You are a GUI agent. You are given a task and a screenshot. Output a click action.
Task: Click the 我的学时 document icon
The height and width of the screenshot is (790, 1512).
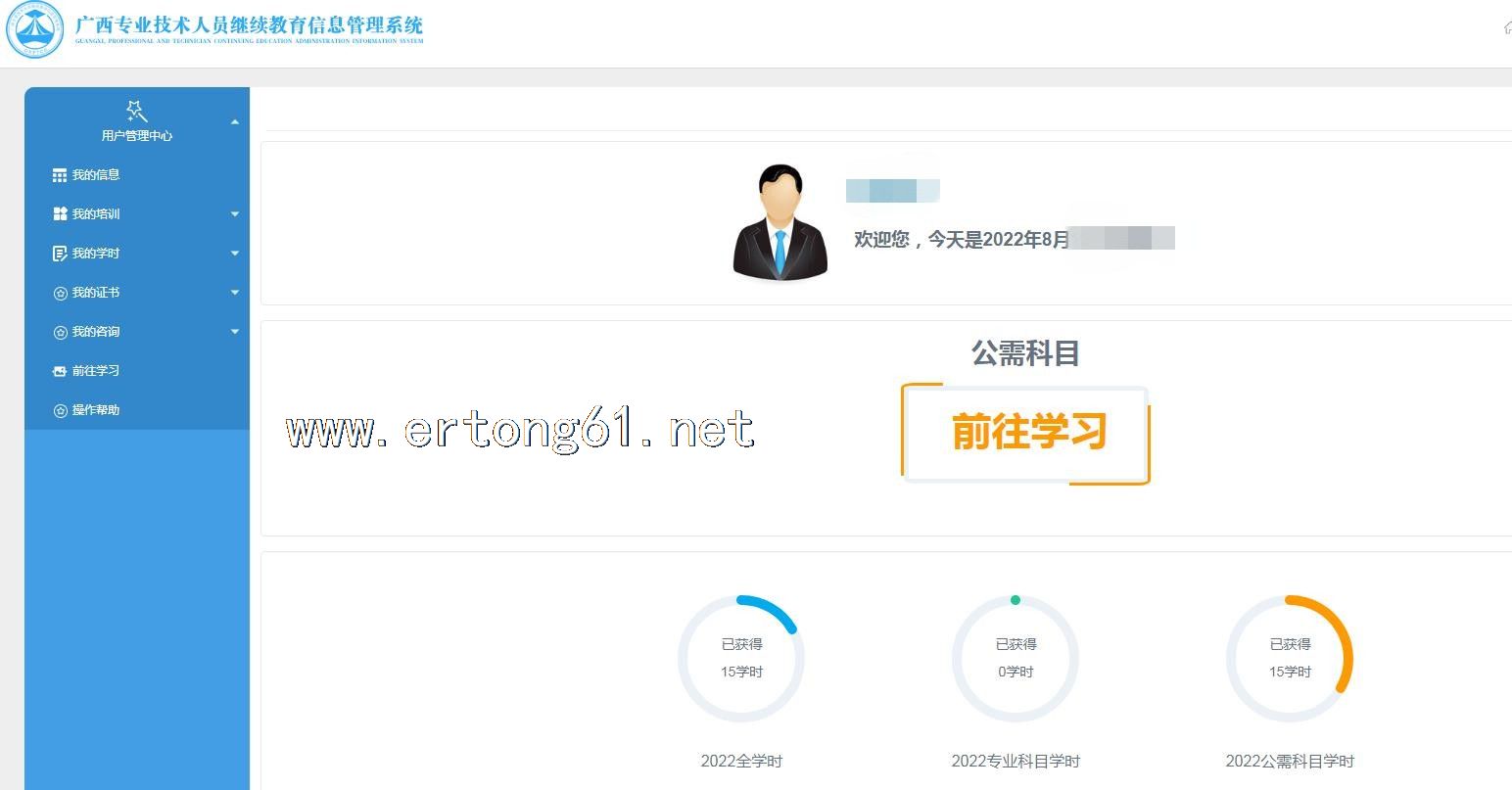click(x=60, y=254)
